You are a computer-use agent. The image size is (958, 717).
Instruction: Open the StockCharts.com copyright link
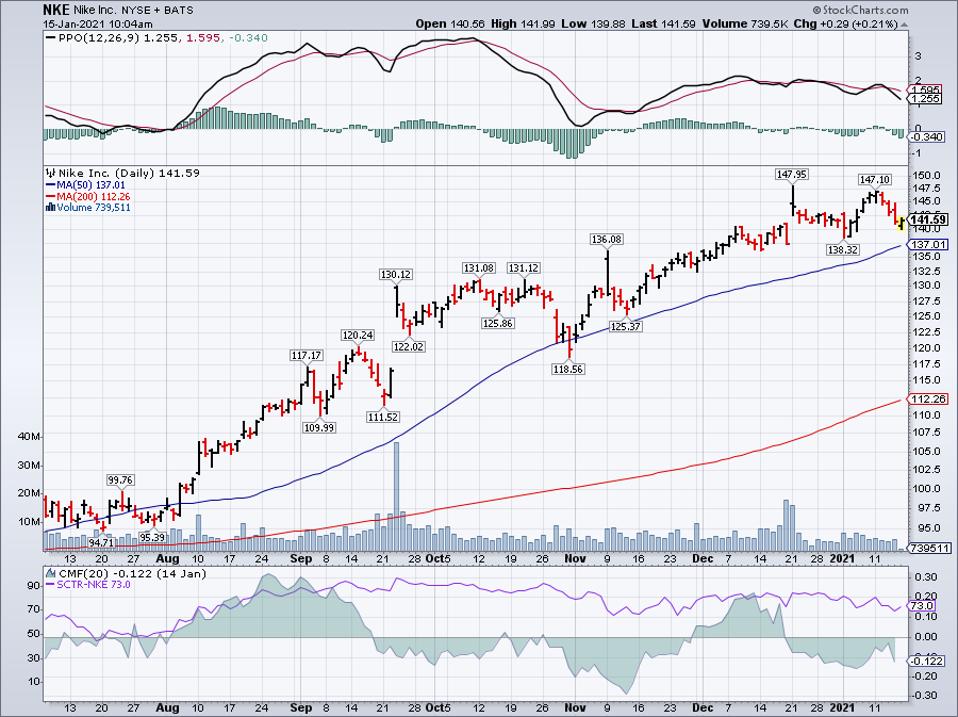point(860,10)
